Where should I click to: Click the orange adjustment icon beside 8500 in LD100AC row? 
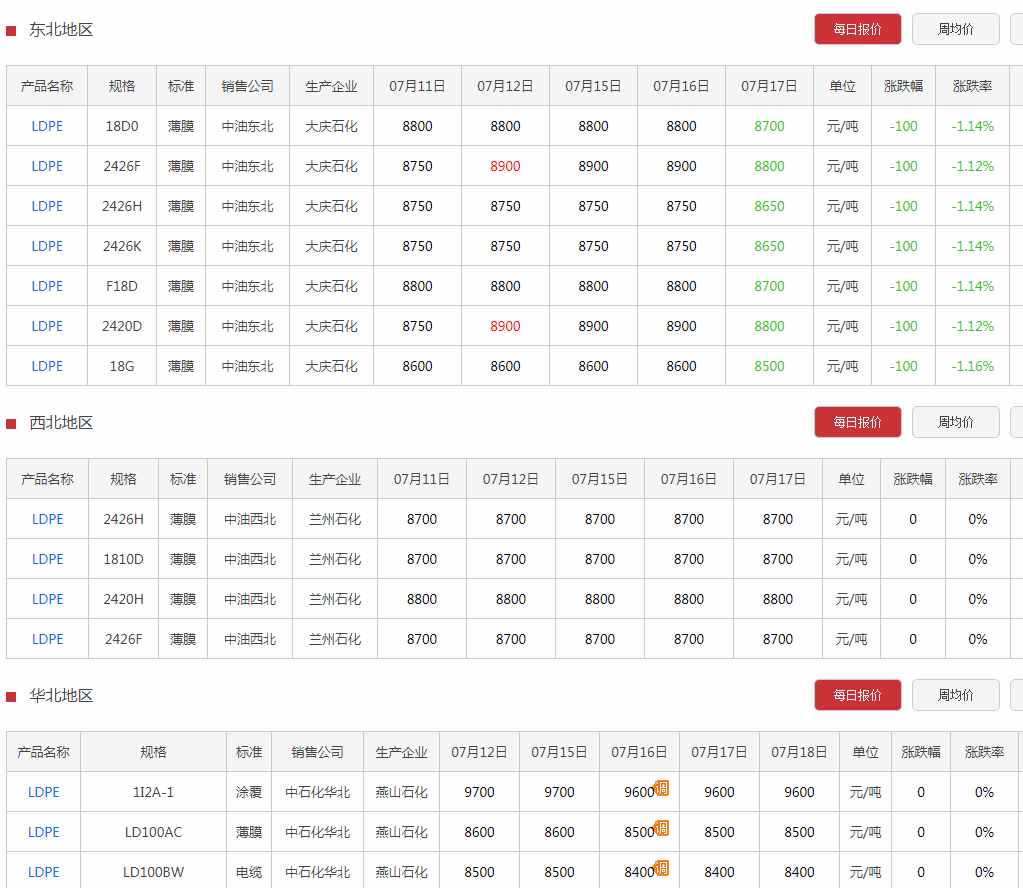662,828
